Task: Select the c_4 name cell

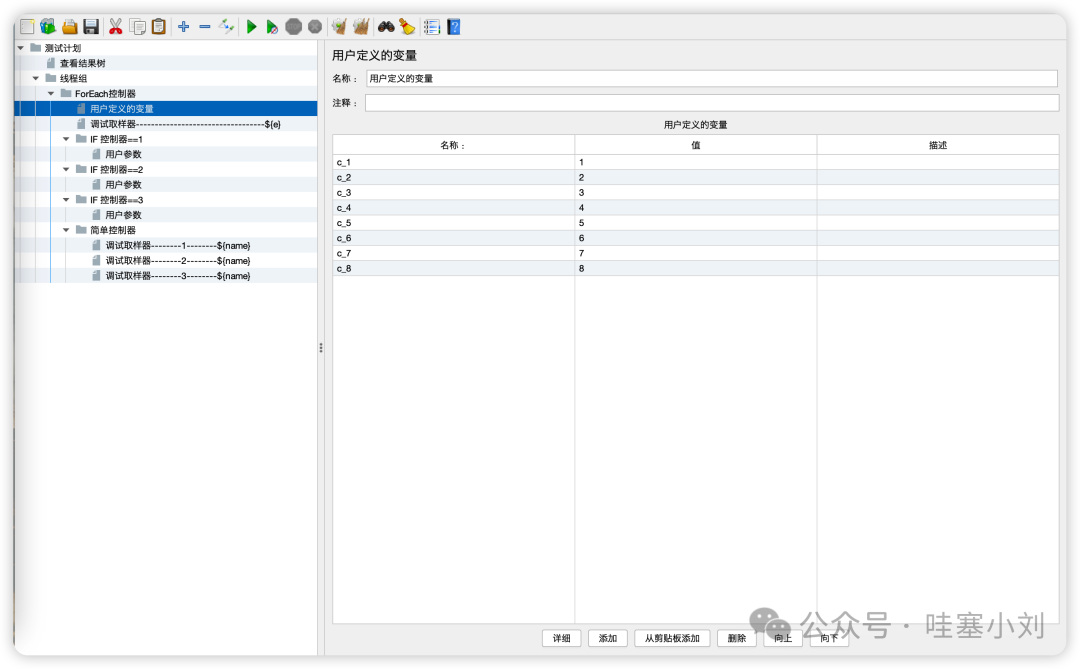Action: point(453,207)
